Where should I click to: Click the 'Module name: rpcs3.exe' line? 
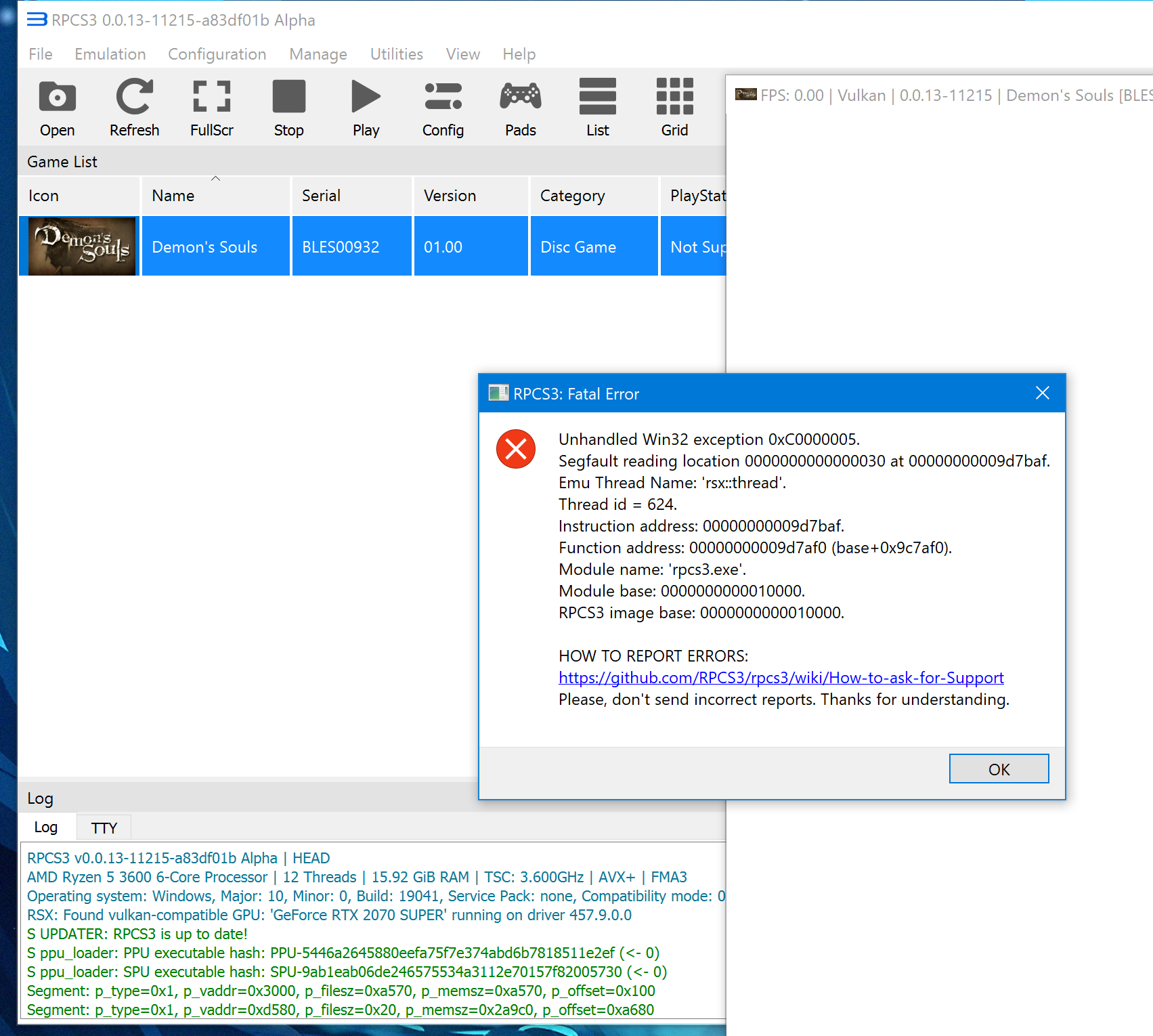coord(652,569)
